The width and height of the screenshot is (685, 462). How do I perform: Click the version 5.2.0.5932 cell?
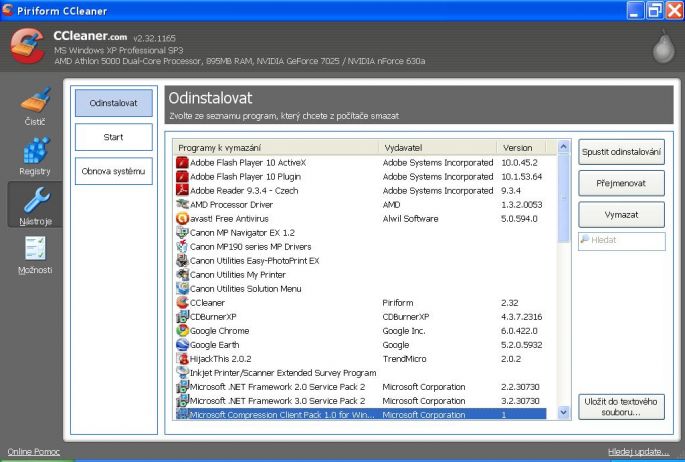pyautogui.click(x=522, y=345)
